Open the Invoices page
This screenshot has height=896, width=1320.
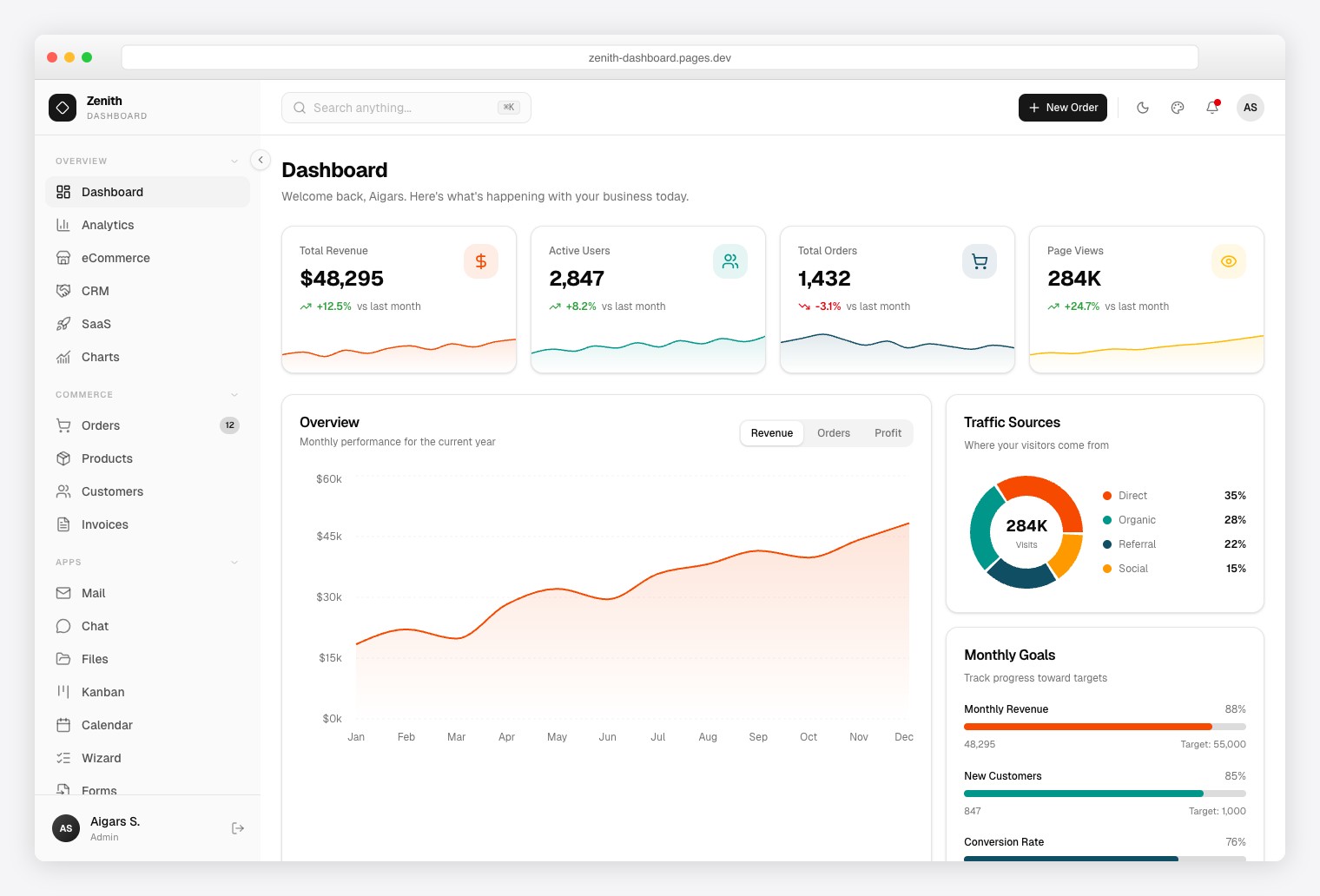(x=104, y=524)
